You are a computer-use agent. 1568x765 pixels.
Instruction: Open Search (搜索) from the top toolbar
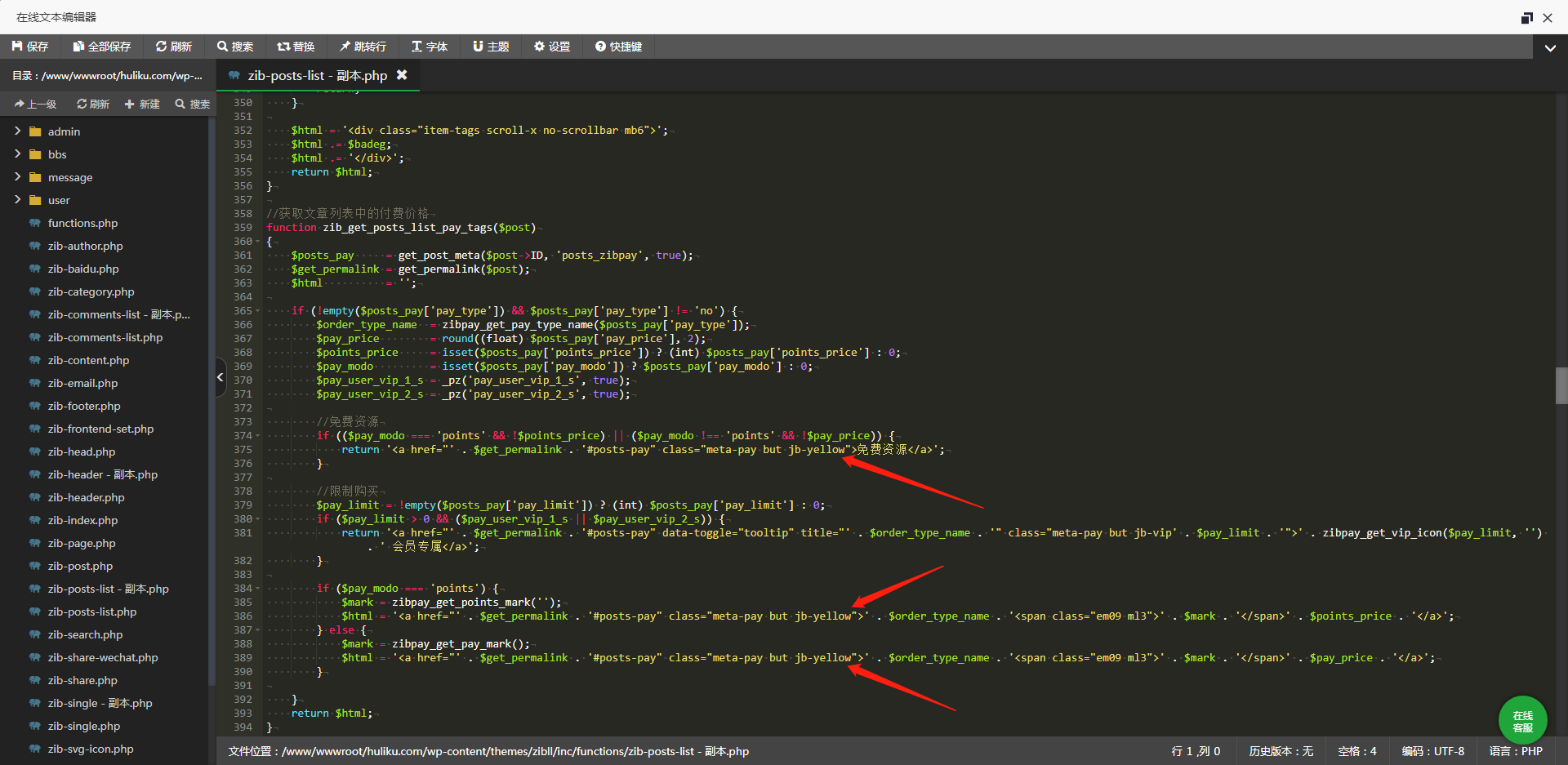point(235,47)
